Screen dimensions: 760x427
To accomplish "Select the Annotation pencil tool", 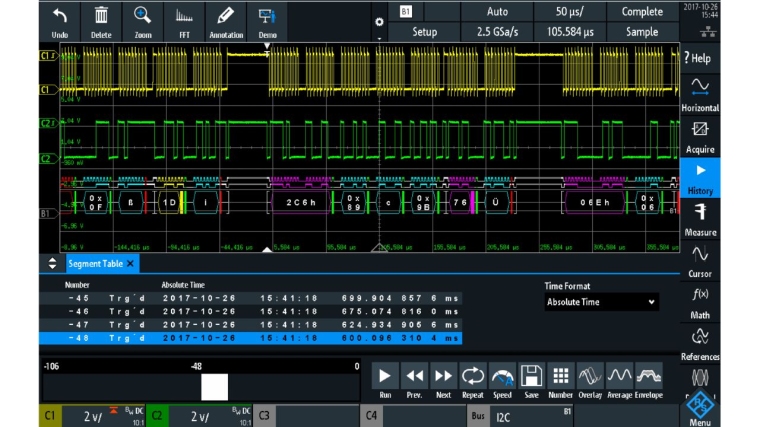I will click(x=225, y=20).
